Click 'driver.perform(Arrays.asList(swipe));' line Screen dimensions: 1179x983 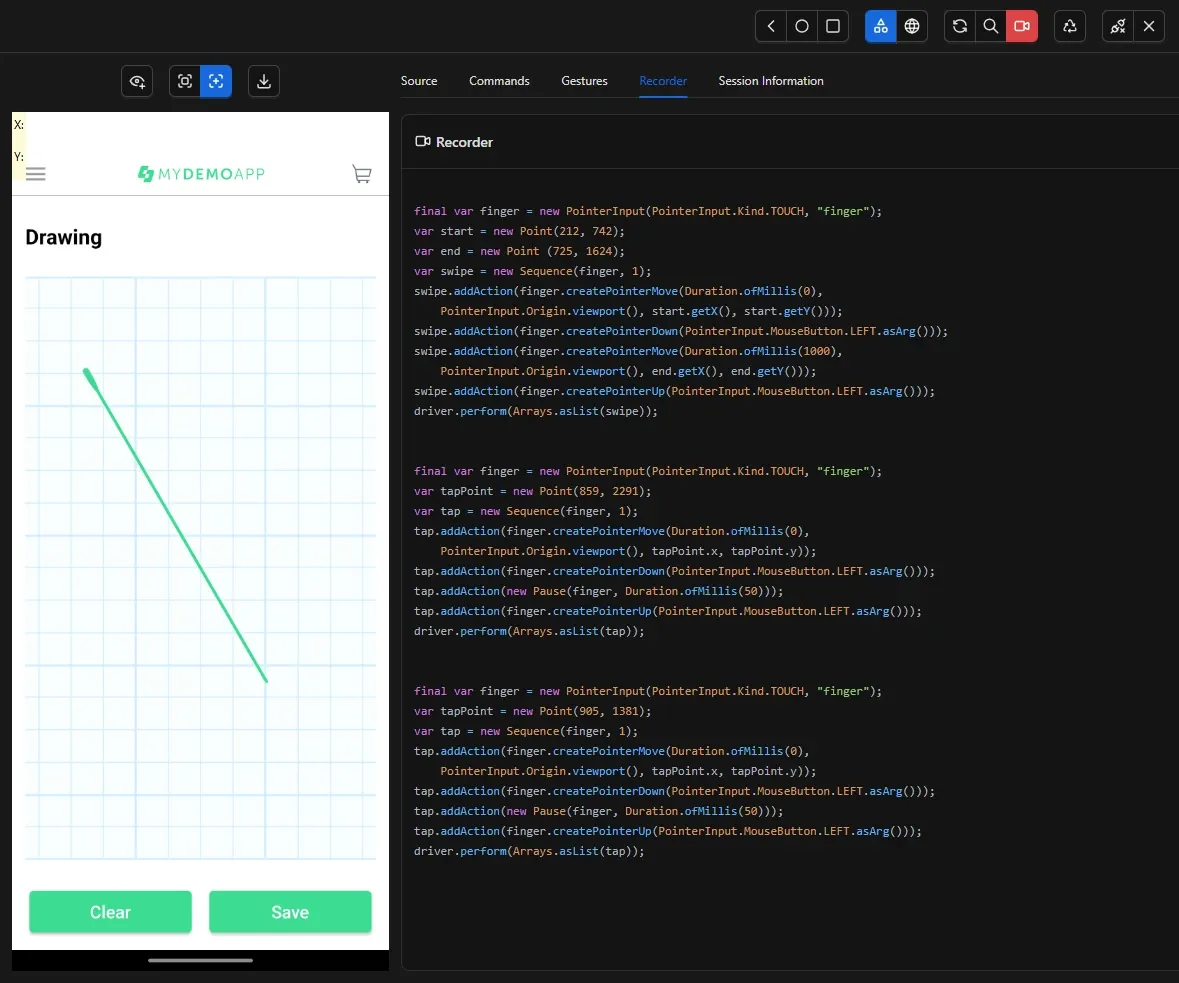coord(535,411)
